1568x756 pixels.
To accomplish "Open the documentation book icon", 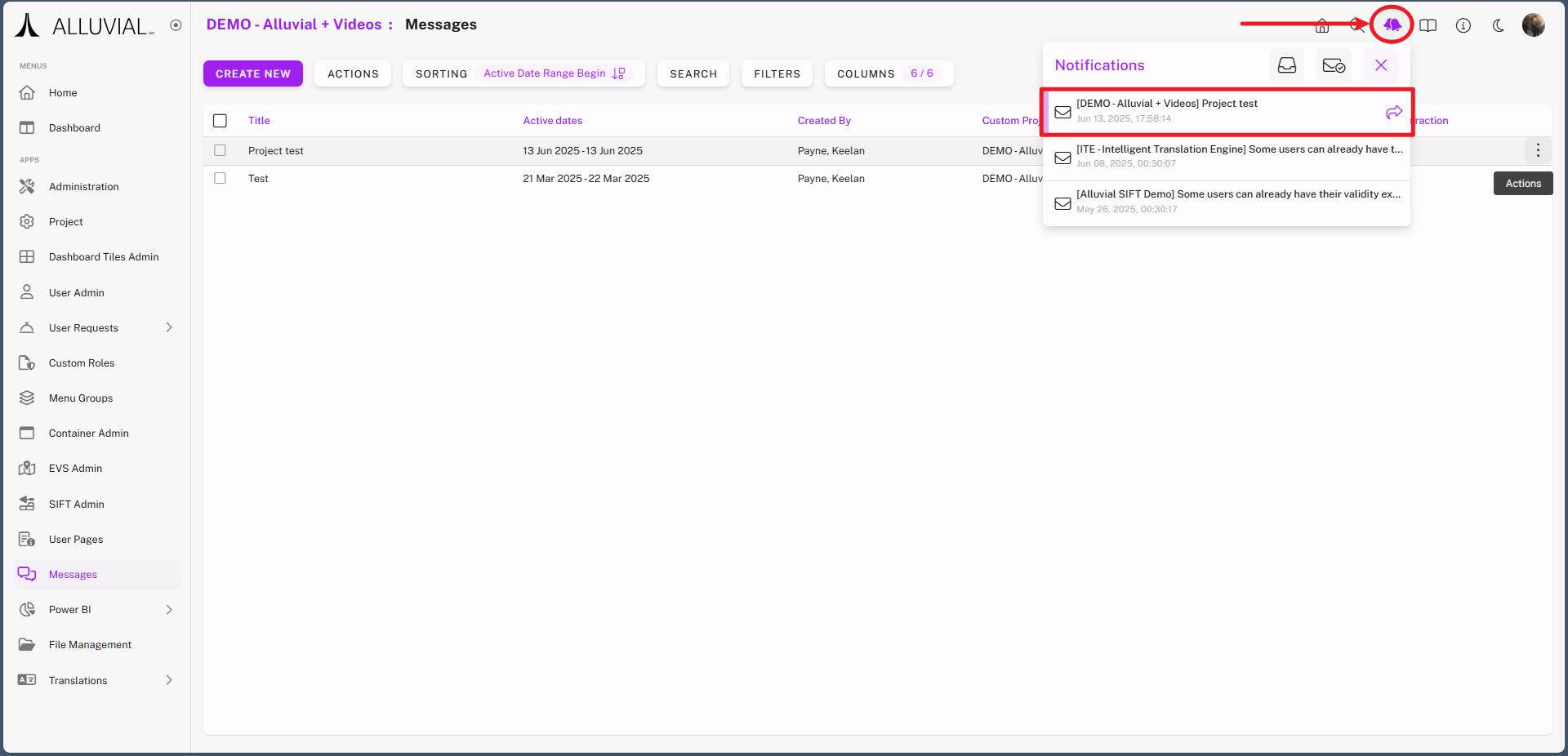I will (1428, 25).
